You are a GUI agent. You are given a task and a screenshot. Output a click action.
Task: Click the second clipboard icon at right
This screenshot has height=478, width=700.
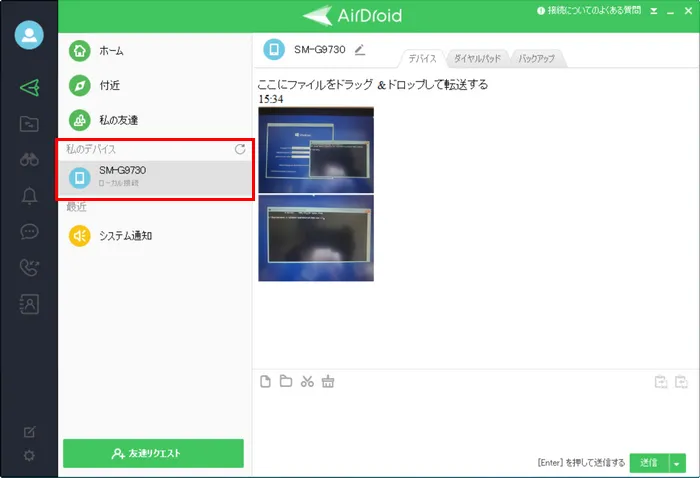coord(681,382)
